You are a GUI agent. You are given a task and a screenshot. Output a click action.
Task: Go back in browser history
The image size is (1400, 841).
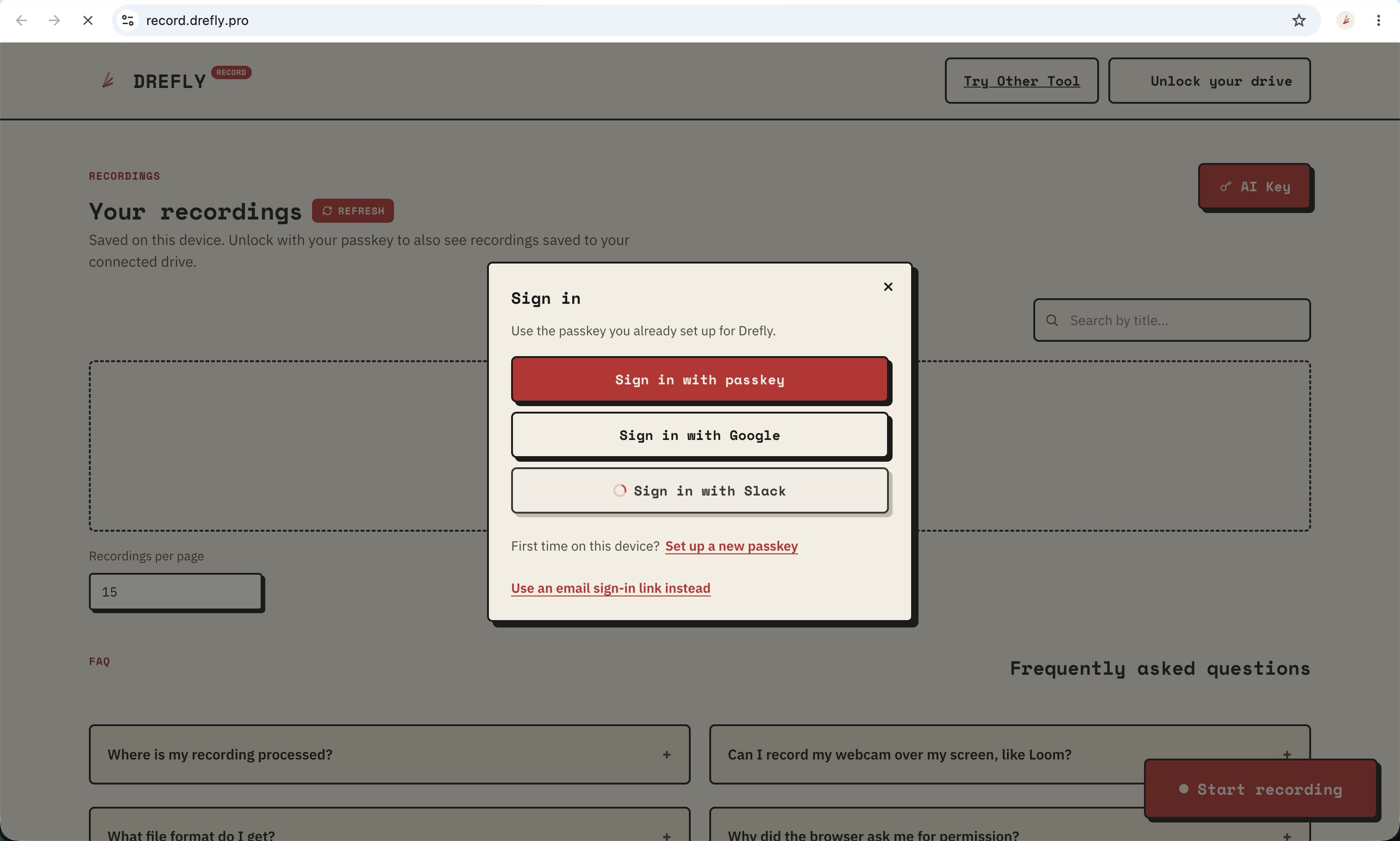click(x=22, y=20)
